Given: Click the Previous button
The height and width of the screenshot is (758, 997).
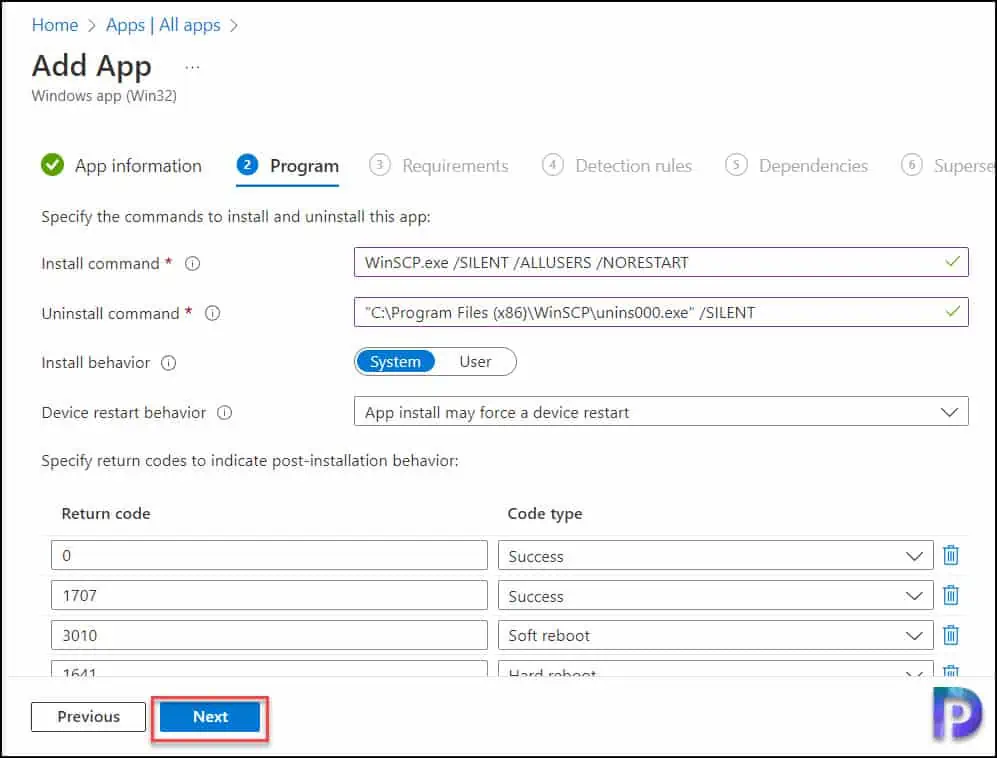Looking at the screenshot, I should coord(88,717).
